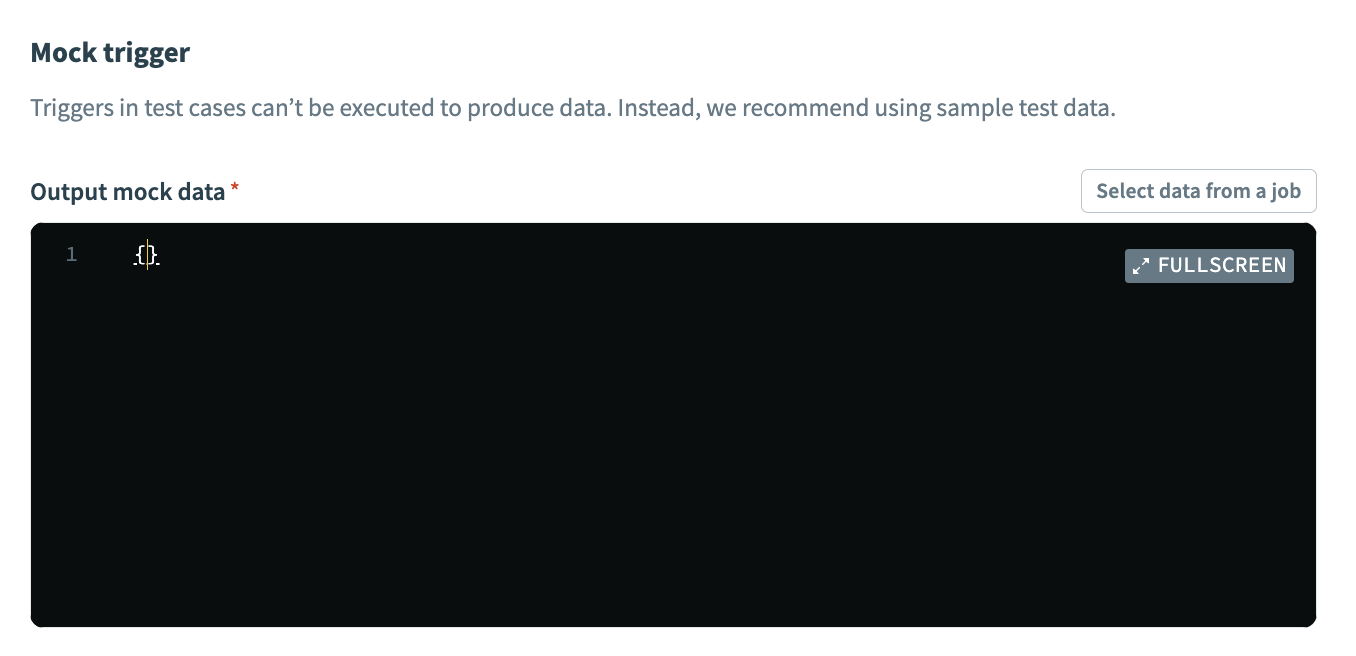
Task: Click the Select data from a job button
Action: 1198,190
